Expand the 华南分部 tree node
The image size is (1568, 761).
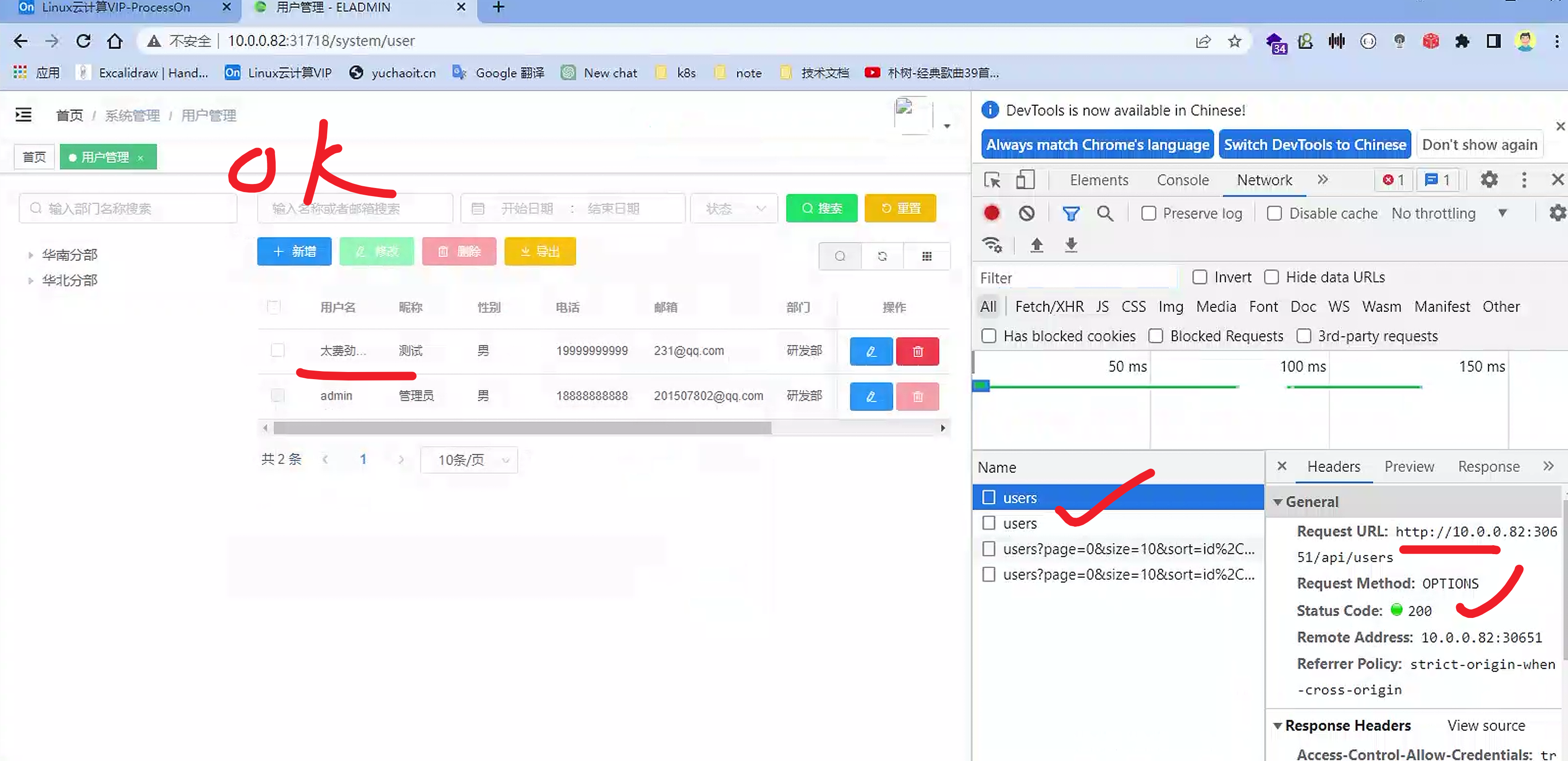click(x=31, y=255)
